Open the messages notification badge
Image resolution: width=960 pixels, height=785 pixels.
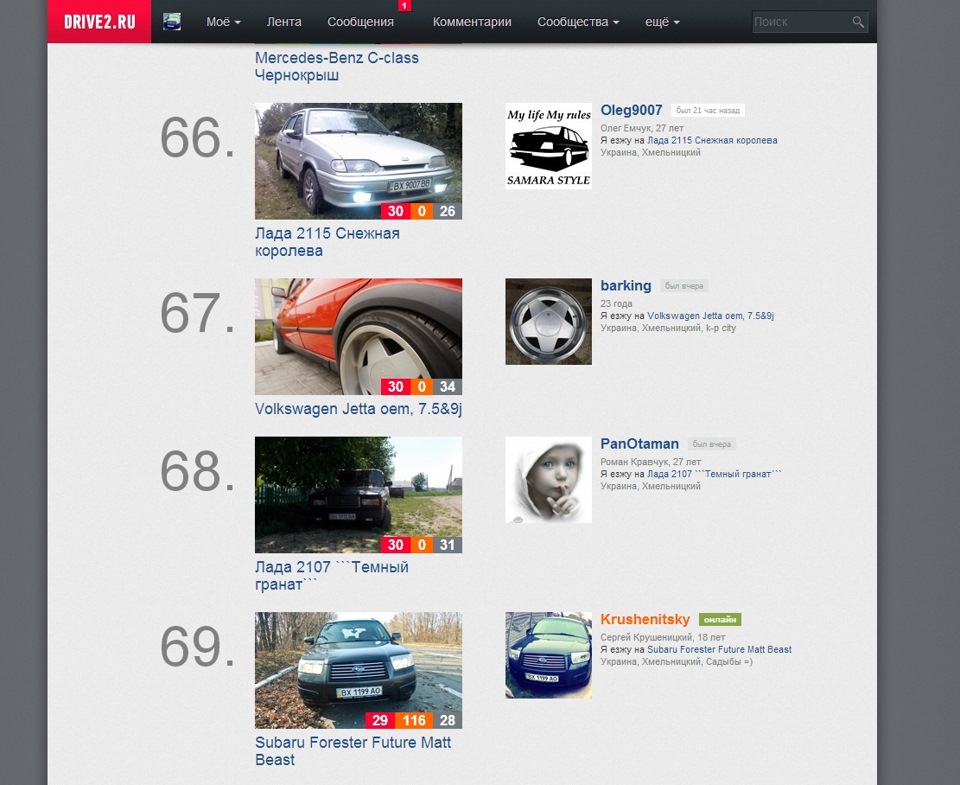coord(404,6)
